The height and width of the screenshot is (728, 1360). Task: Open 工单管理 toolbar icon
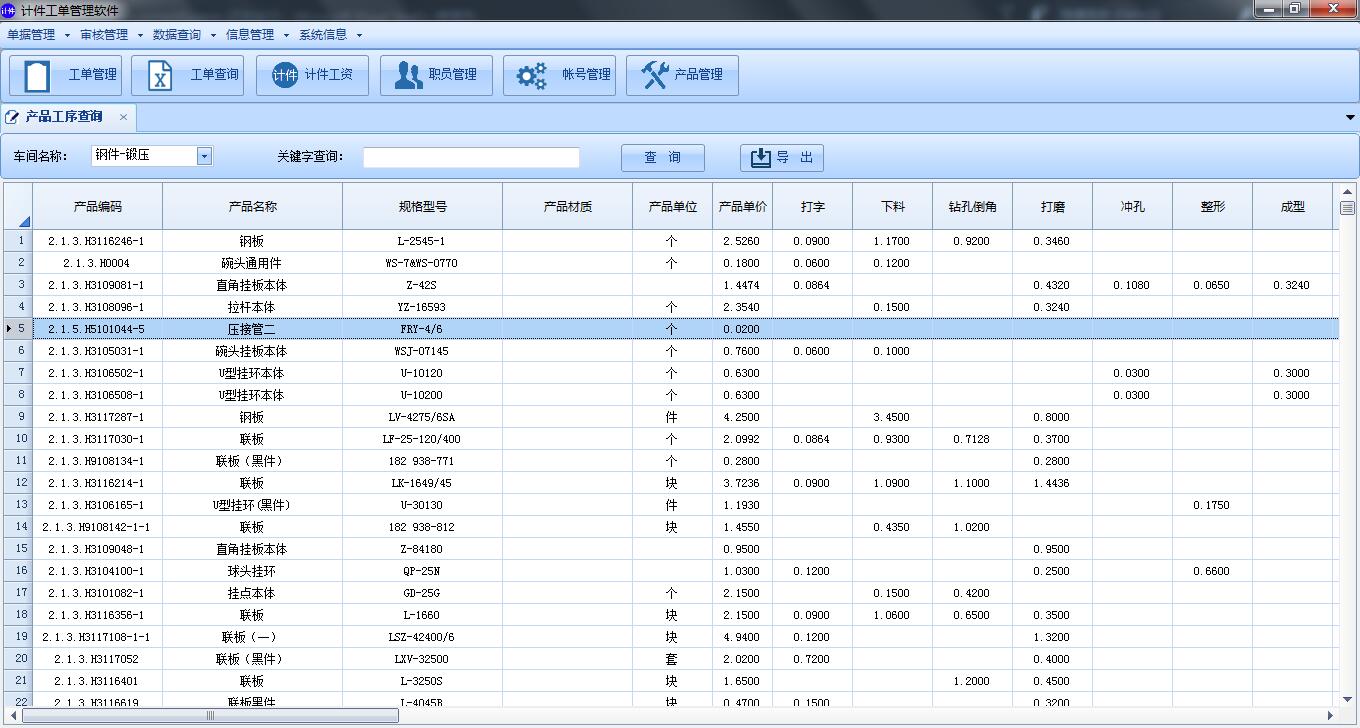click(66, 75)
